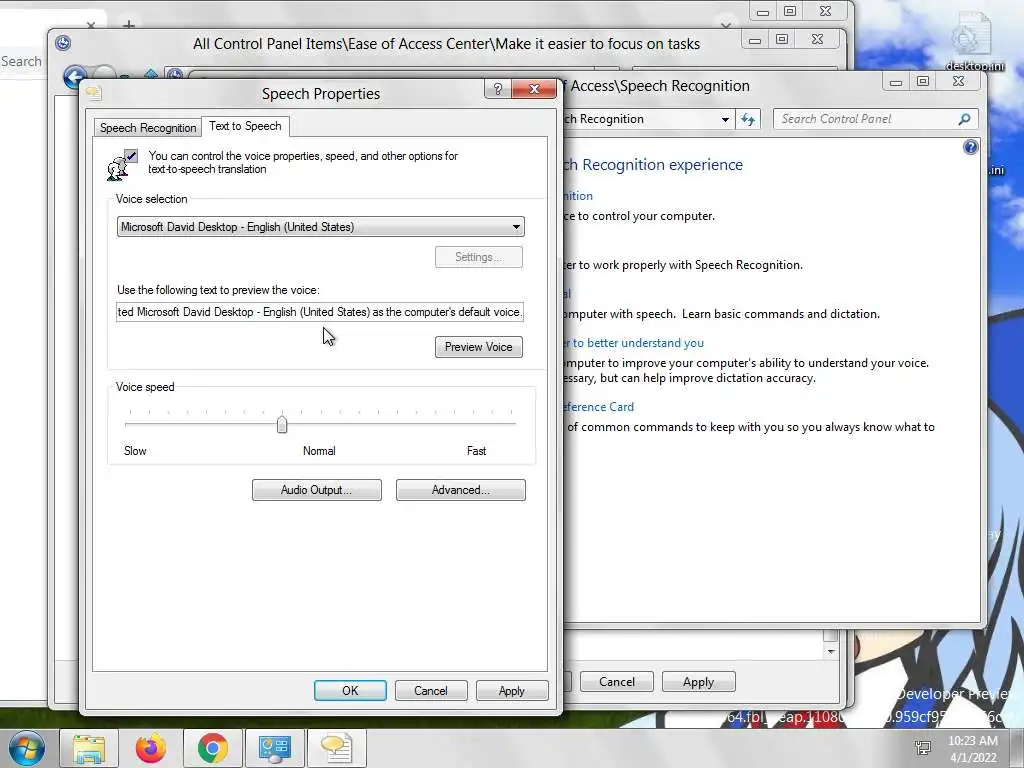1024x768 pixels.
Task: Expand the Speech Recognition address bar dropdown
Action: pyautogui.click(x=725, y=120)
